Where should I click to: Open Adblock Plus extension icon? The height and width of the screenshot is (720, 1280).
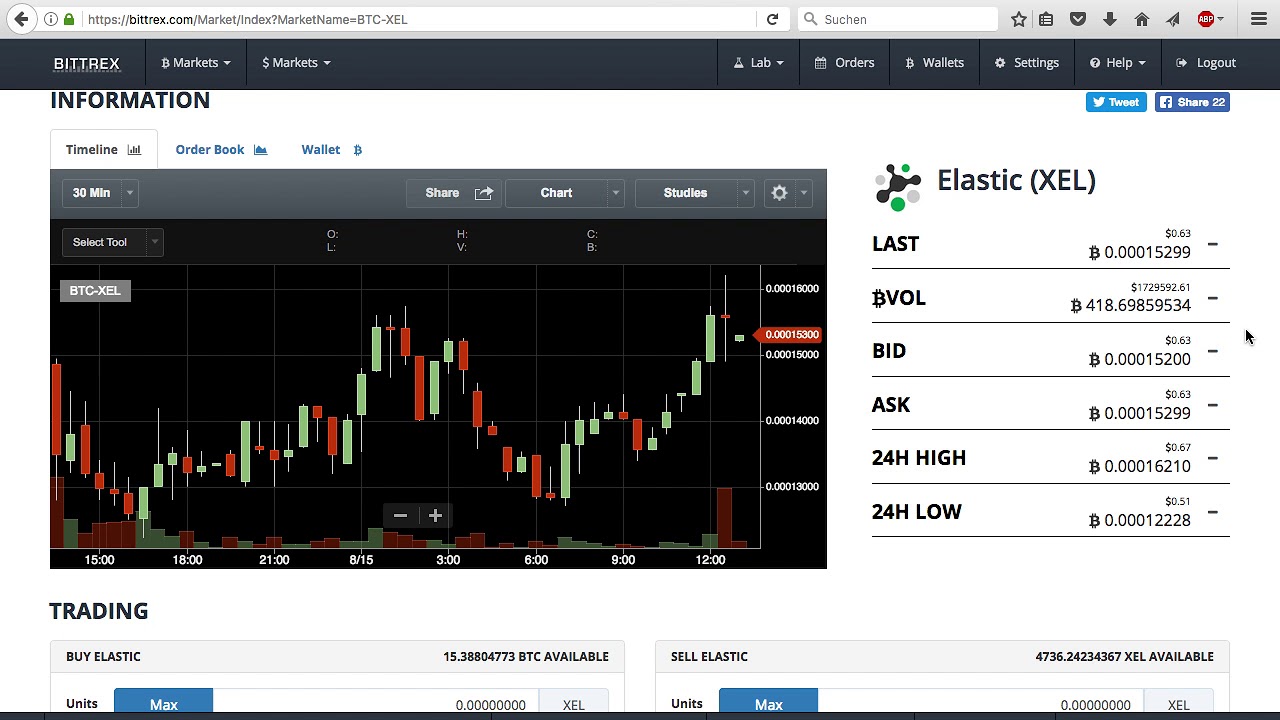coord(1206,19)
